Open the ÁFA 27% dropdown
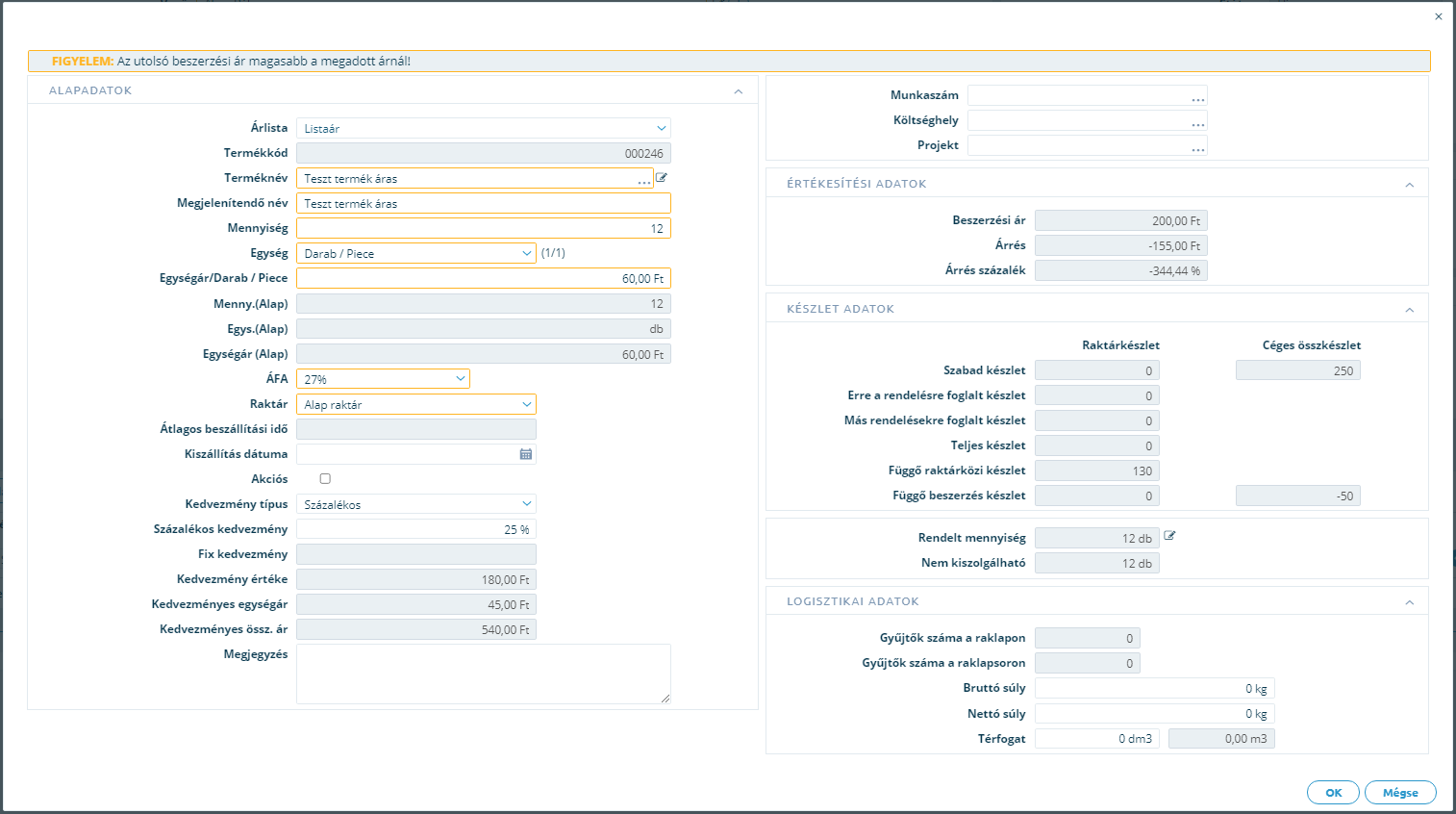This screenshot has width=1456, height=814. 383,379
